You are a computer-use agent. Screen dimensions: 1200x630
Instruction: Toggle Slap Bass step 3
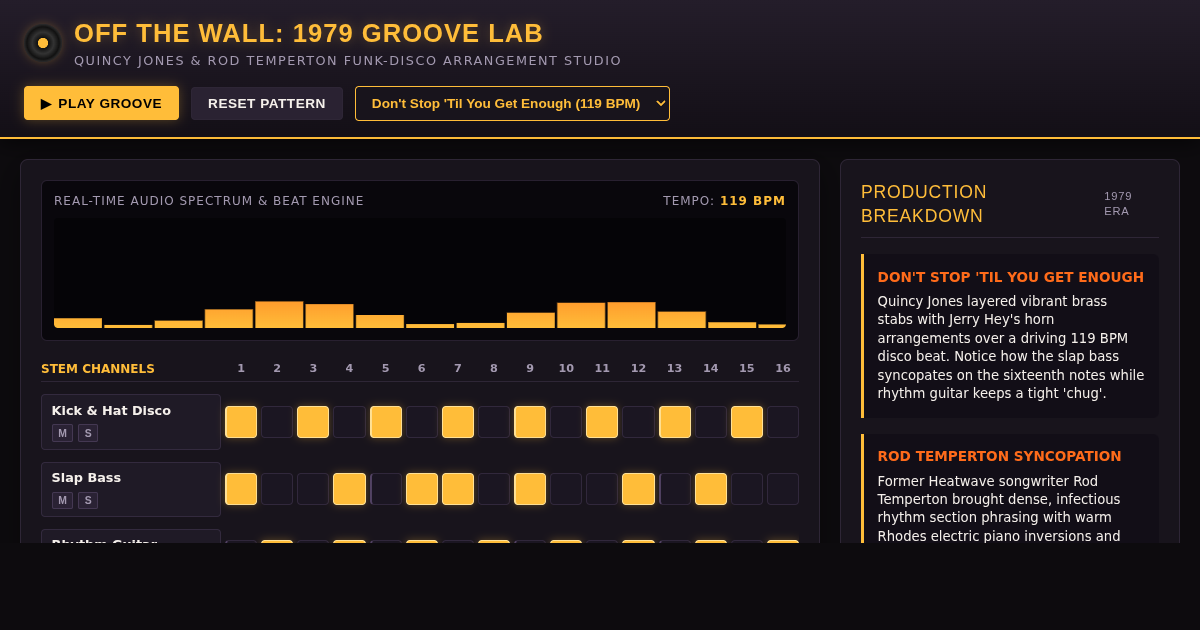tap(313, 489)
